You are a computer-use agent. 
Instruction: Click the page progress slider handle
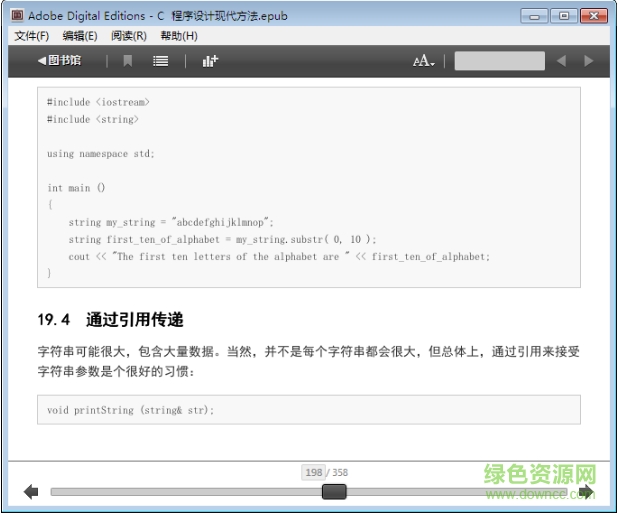click(334, 492)
